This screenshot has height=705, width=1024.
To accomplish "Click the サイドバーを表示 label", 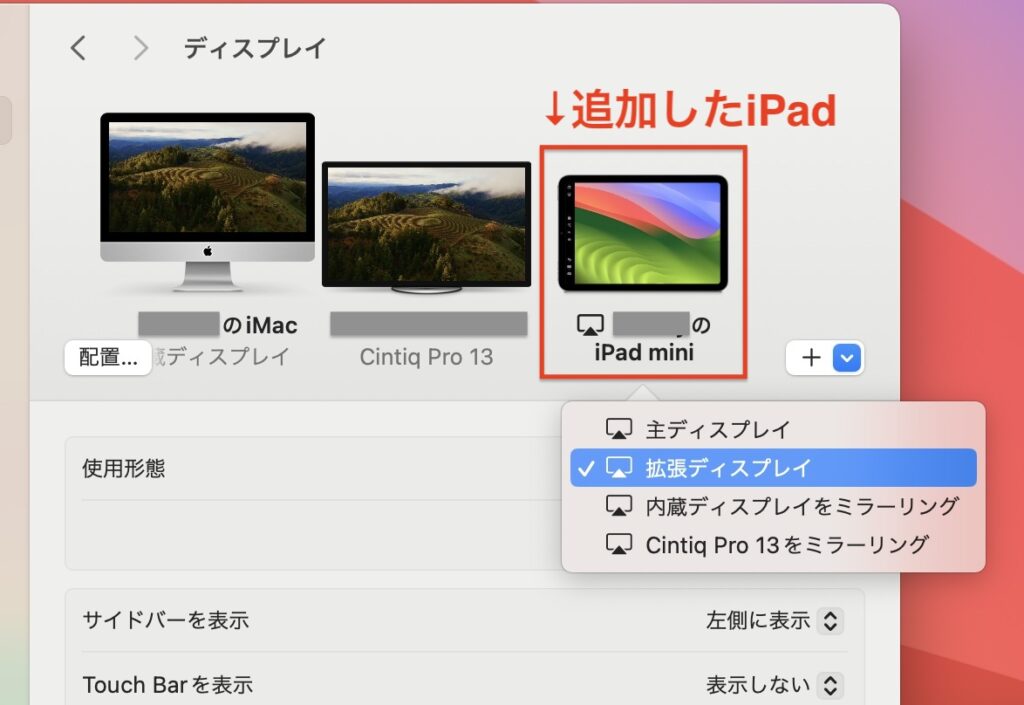I will [166, 620].
